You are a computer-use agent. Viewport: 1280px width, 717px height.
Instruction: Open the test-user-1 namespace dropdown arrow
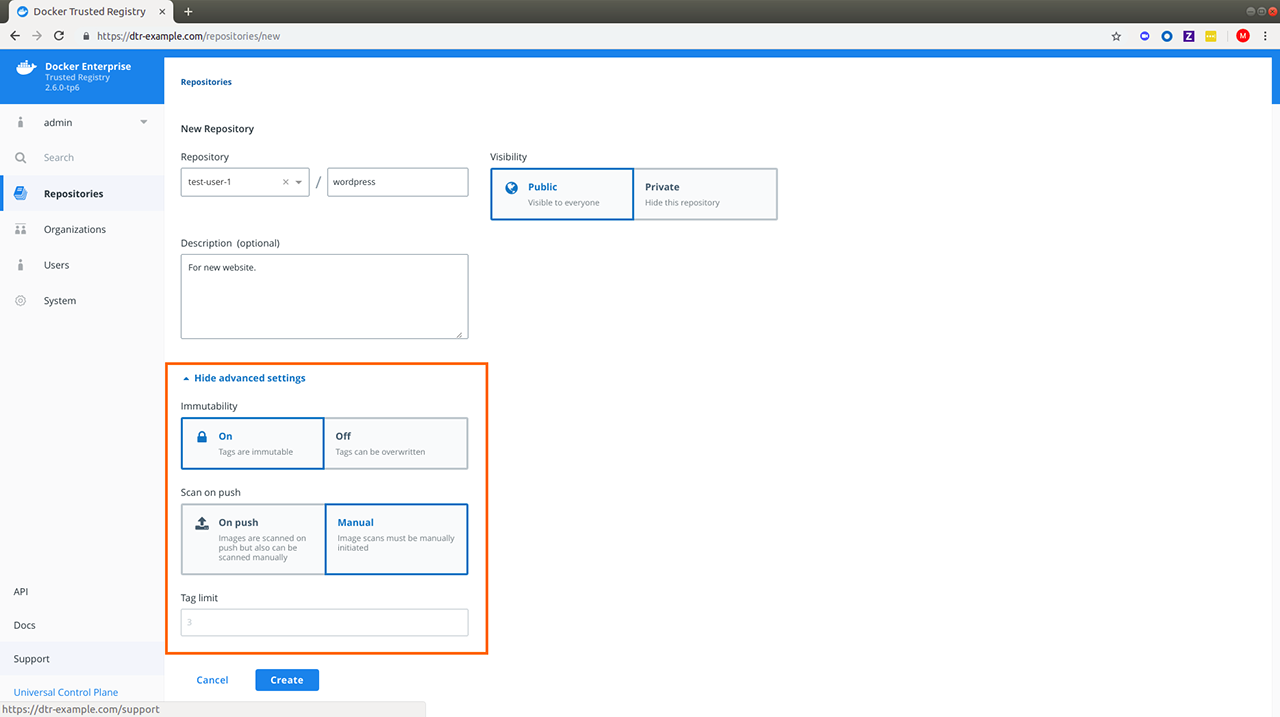tap(299, 182)
